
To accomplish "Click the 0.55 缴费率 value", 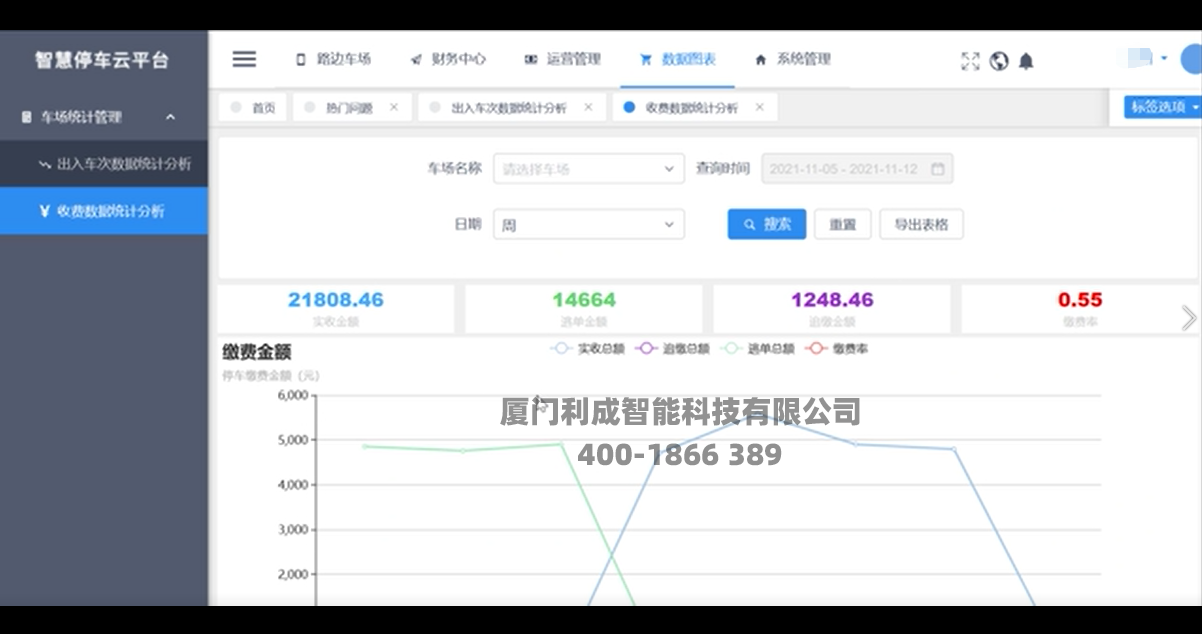I will point(1080,300).
